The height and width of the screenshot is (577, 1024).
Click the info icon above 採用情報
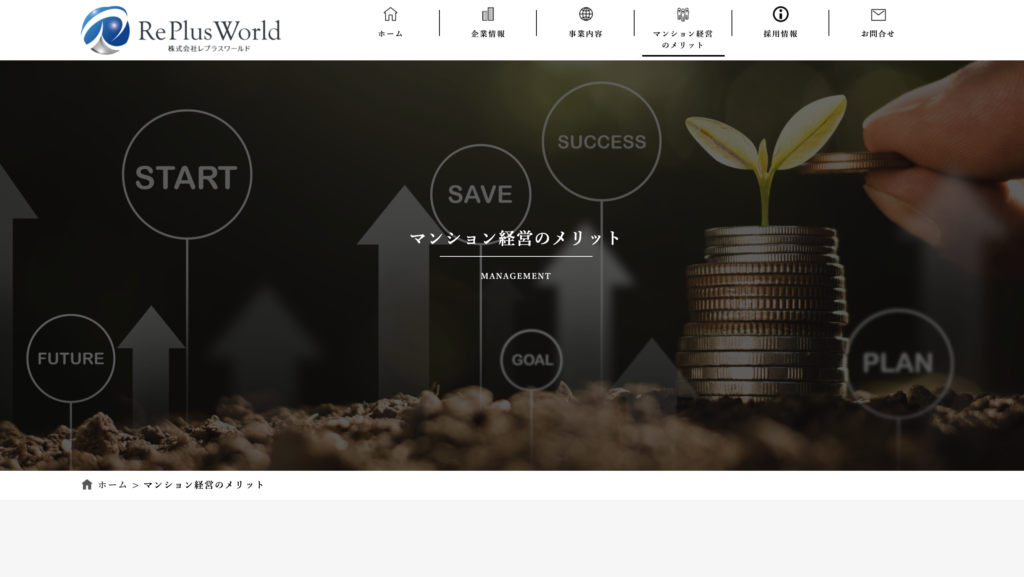780,15
